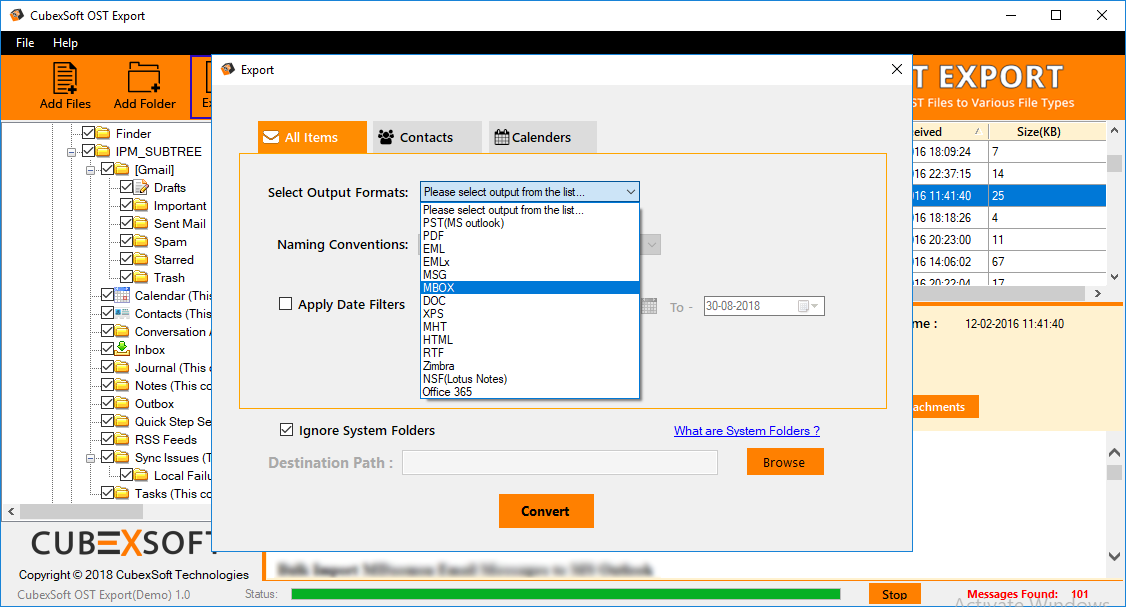Screen dimensions: 1126x607
Task: Open the File menu
Action: tap(25, 42)
